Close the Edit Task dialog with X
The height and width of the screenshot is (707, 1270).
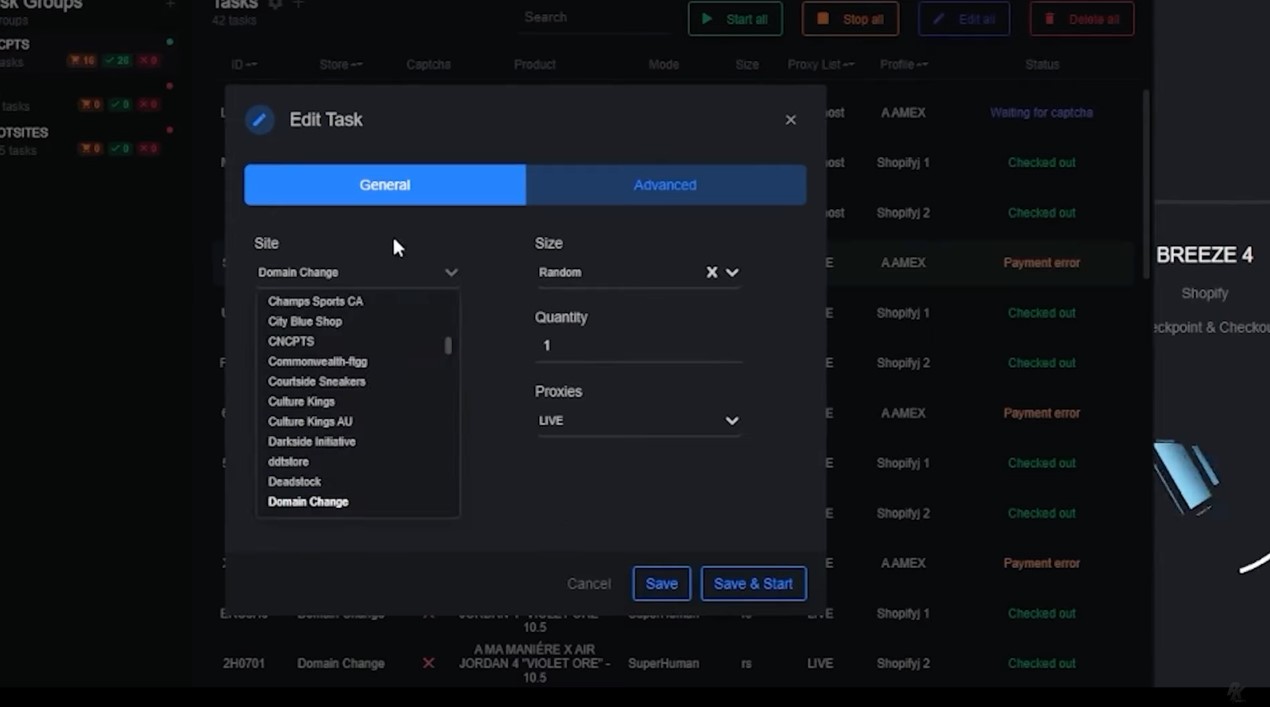click(x=790, y=120)
